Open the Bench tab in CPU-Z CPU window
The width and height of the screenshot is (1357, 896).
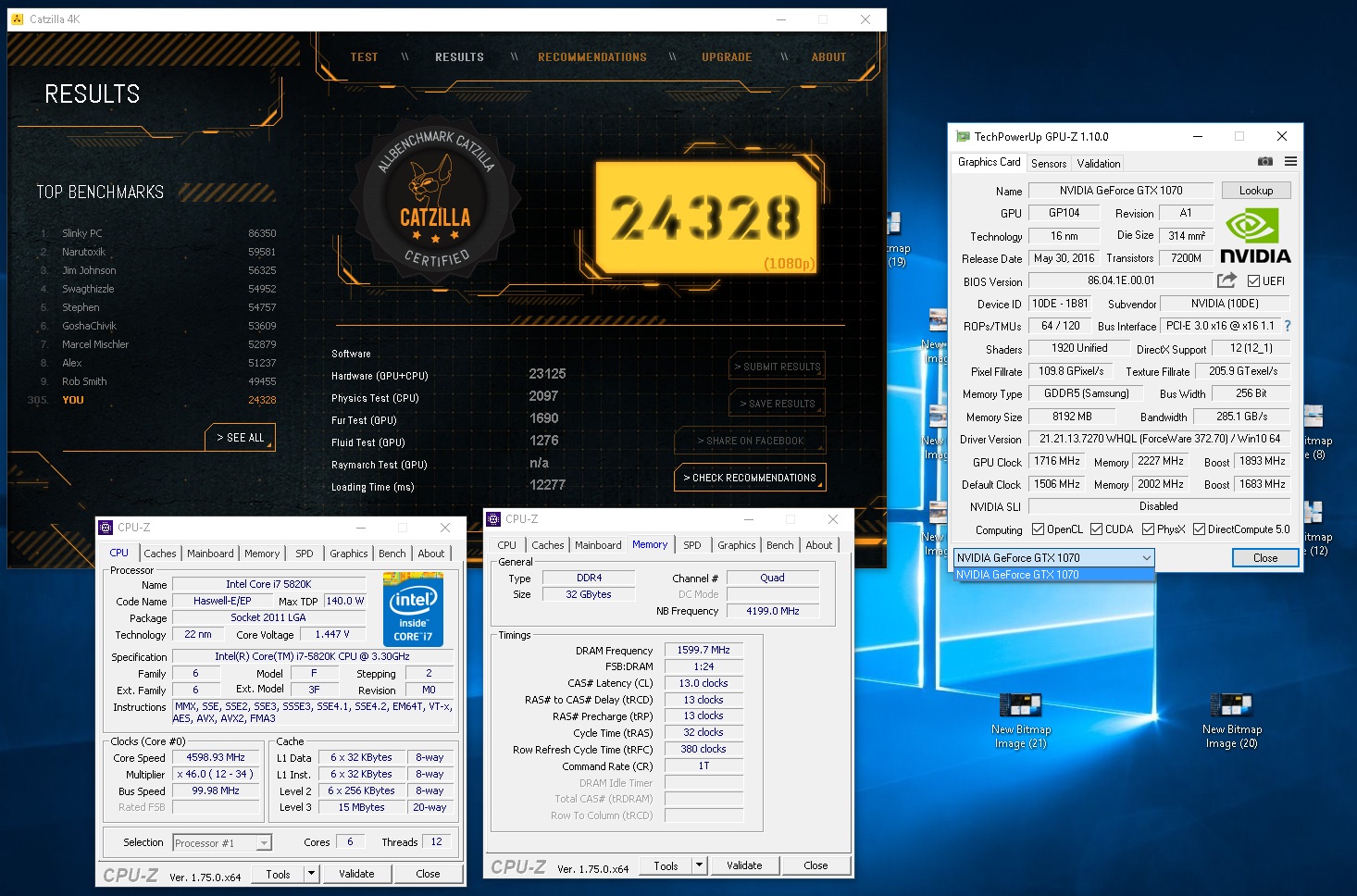[392, 554]
